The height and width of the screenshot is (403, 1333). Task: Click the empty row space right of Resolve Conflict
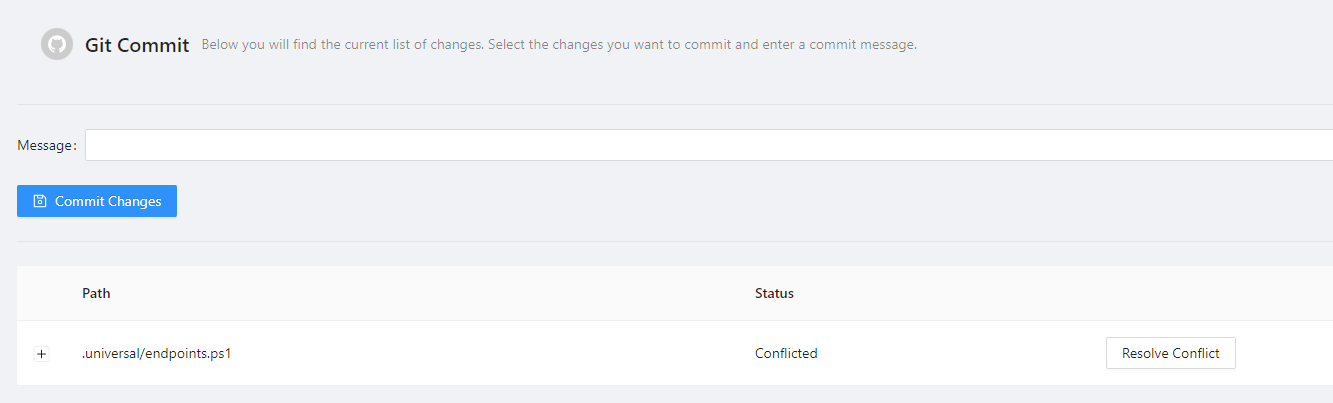coord(1285,353)
